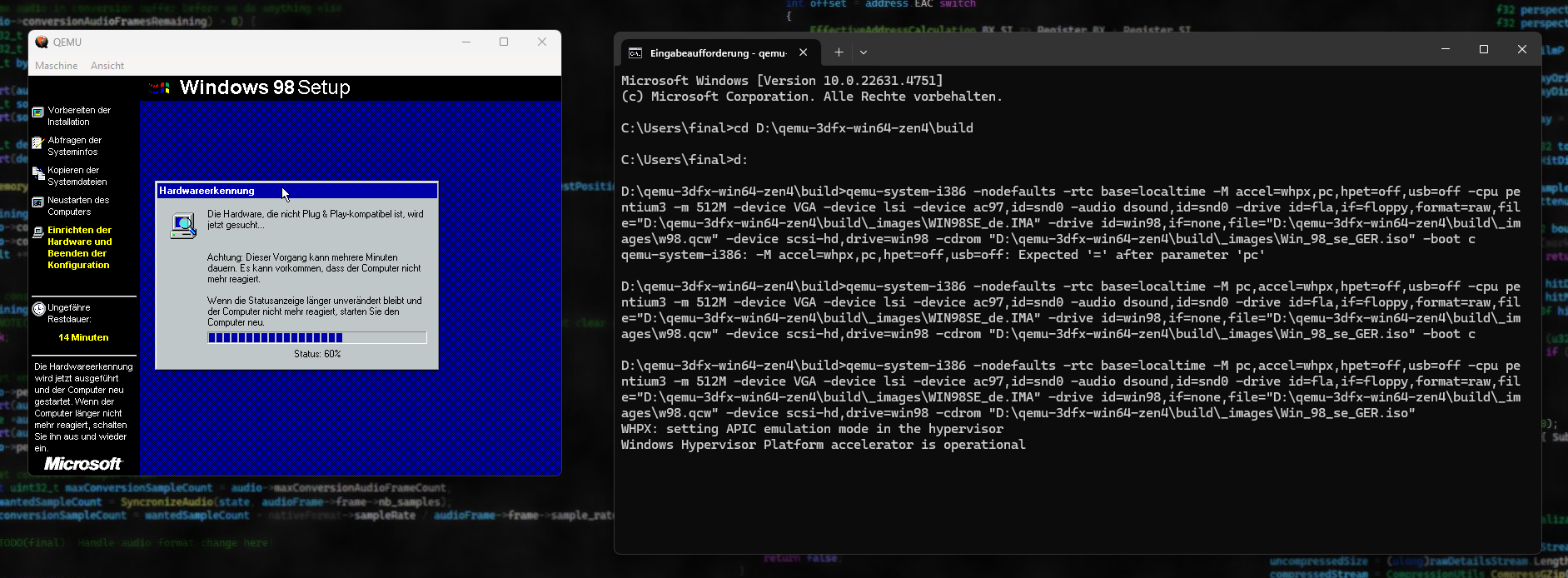The height and width of the screenshot is (578, 1568).
Task: Click the Abfragen der Systeminfos step icon
Action: coord(37,142)
